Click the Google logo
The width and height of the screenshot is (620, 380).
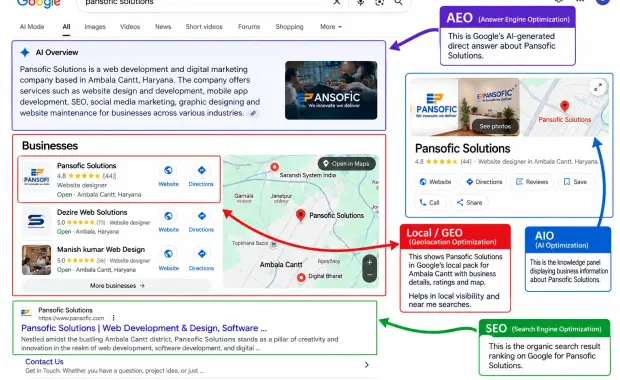39,4
